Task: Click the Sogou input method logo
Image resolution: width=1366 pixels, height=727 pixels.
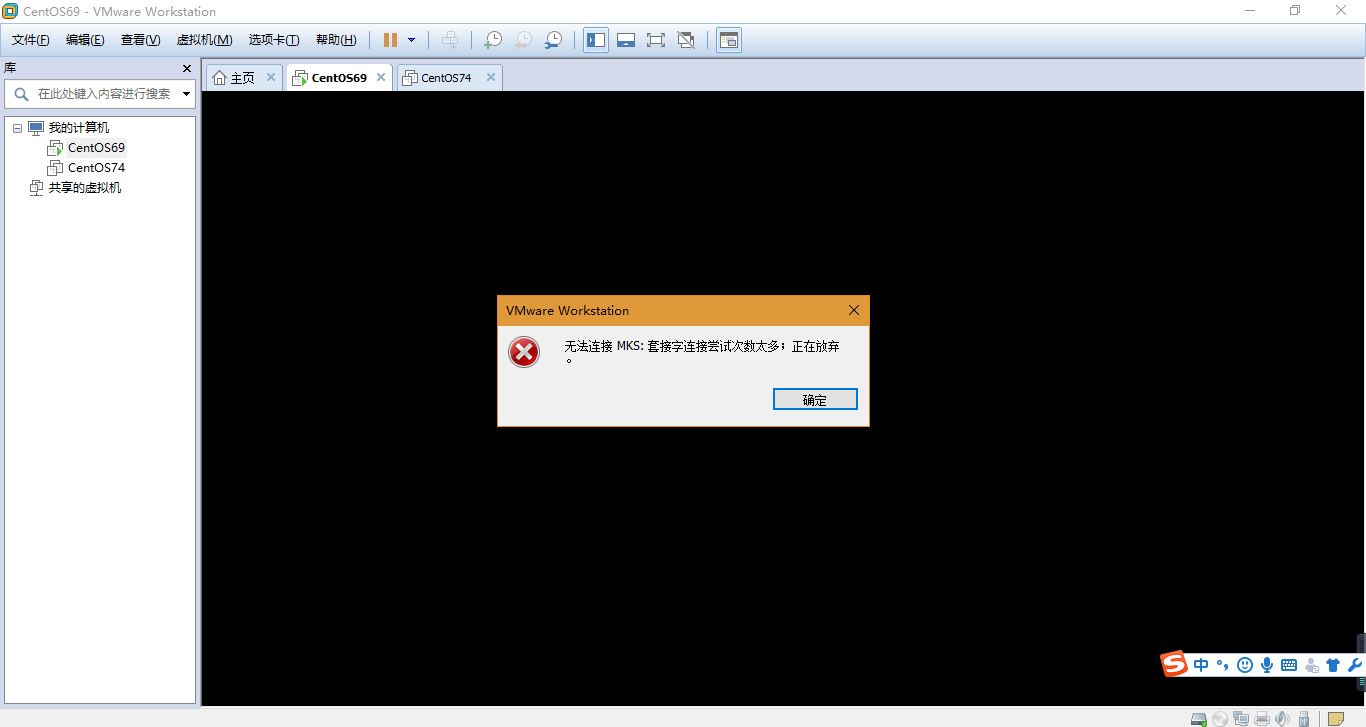Action: pos(1174,664)
